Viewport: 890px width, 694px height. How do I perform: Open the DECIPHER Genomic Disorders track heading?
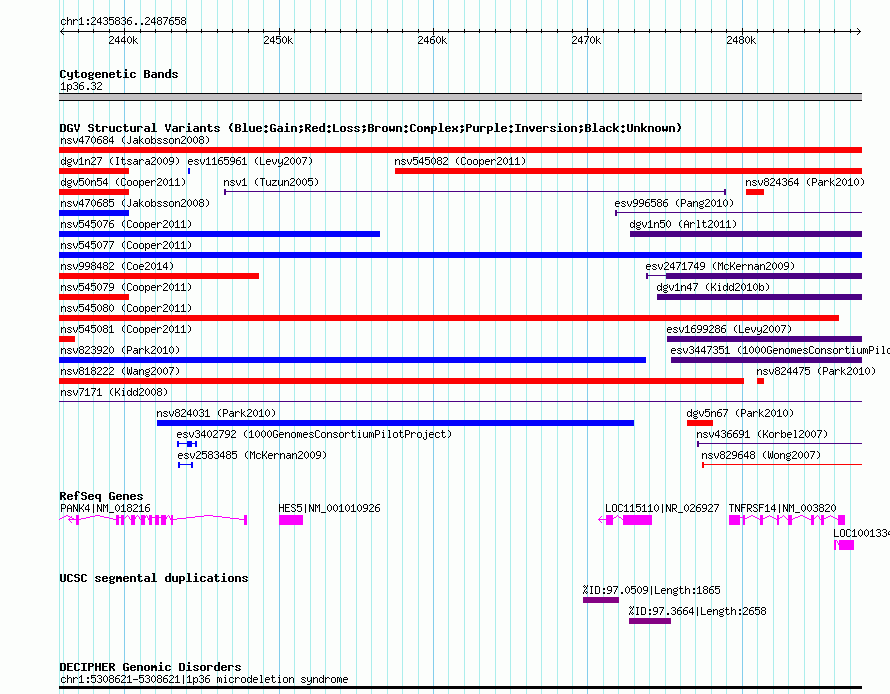(150, 667)
